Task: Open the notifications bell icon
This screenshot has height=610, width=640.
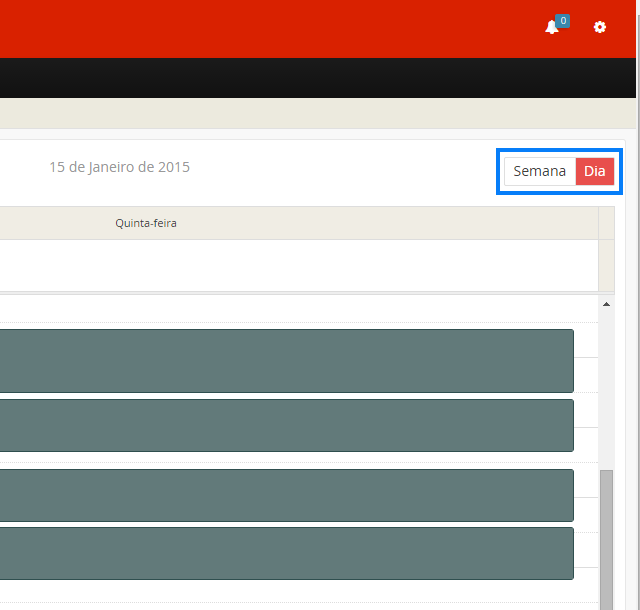Action: pyautogui.click(x=551, y=28)
